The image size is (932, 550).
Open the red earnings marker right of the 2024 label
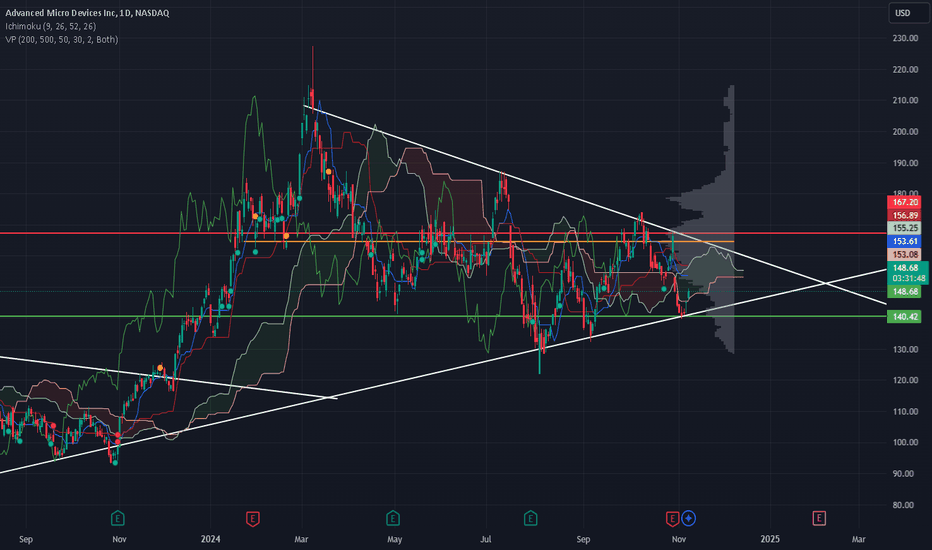point(253,518)
